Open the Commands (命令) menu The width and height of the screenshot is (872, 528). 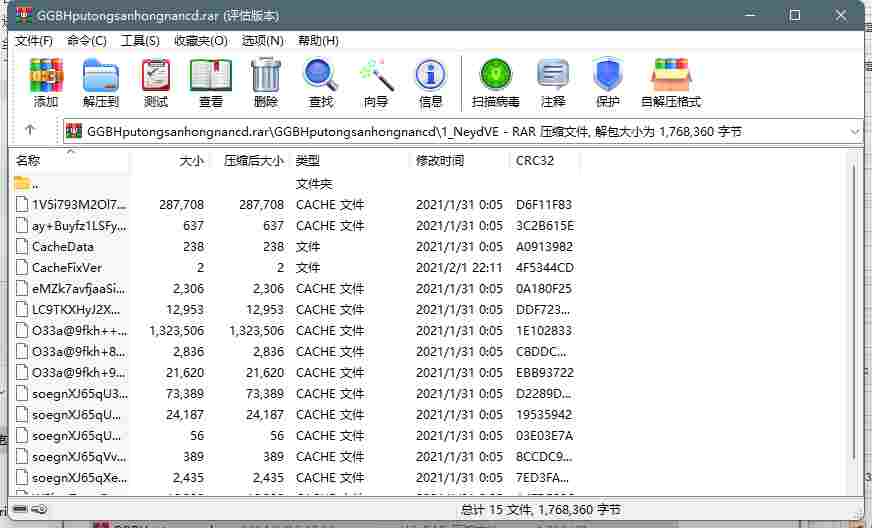pyautogui.click(x=87, y=41)
